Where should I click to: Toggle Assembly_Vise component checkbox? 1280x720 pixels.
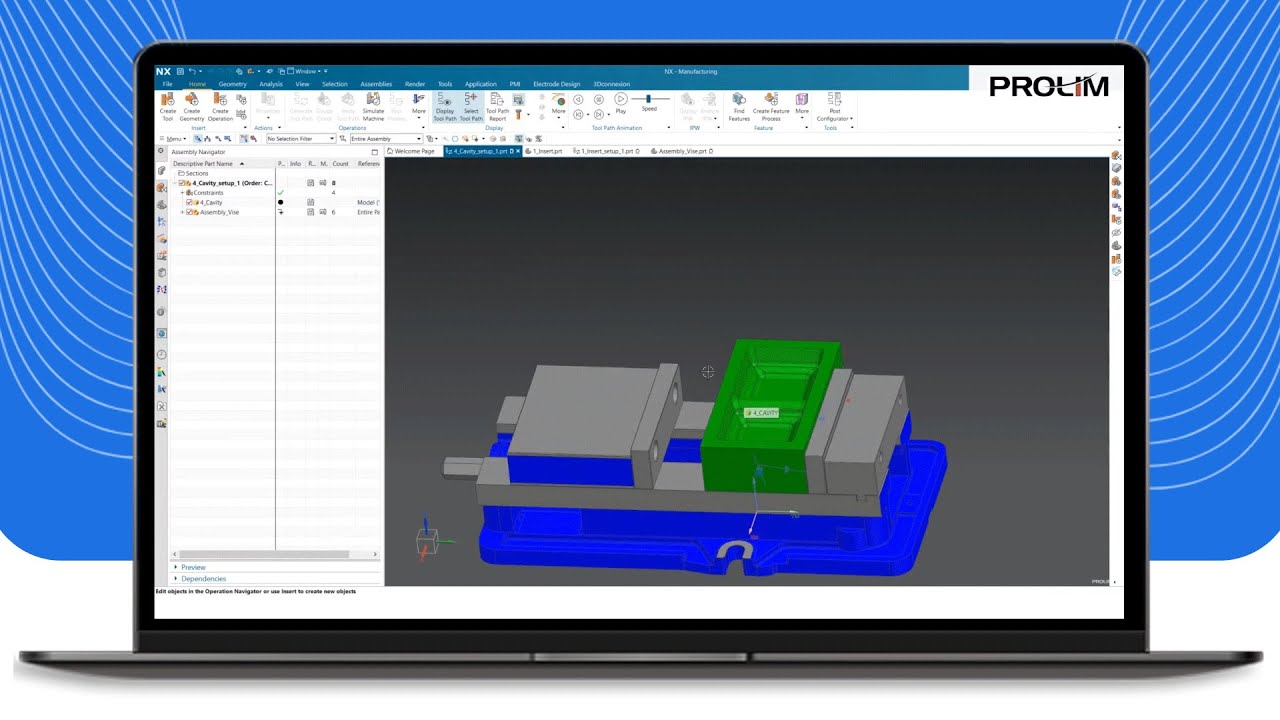pos(189,212)
